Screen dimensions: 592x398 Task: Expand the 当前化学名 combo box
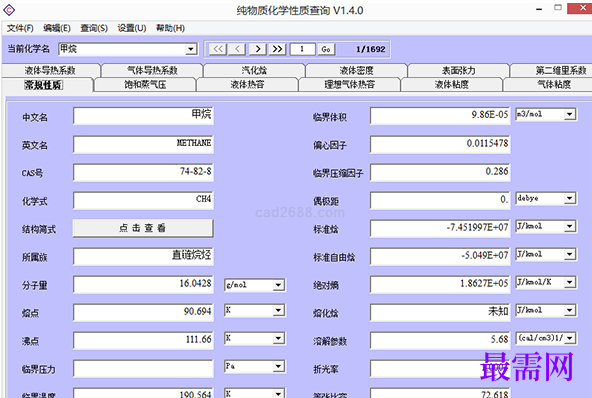(191, 49)
